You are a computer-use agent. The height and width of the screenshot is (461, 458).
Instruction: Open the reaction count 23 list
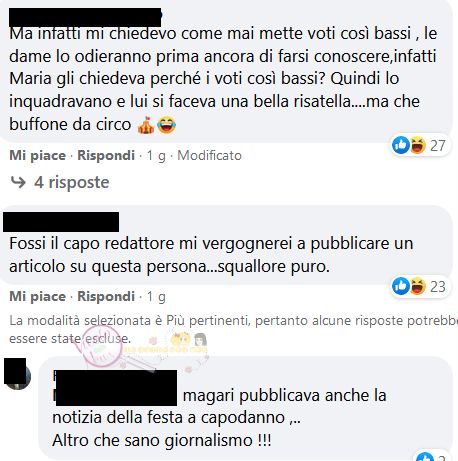pos(438,287)
